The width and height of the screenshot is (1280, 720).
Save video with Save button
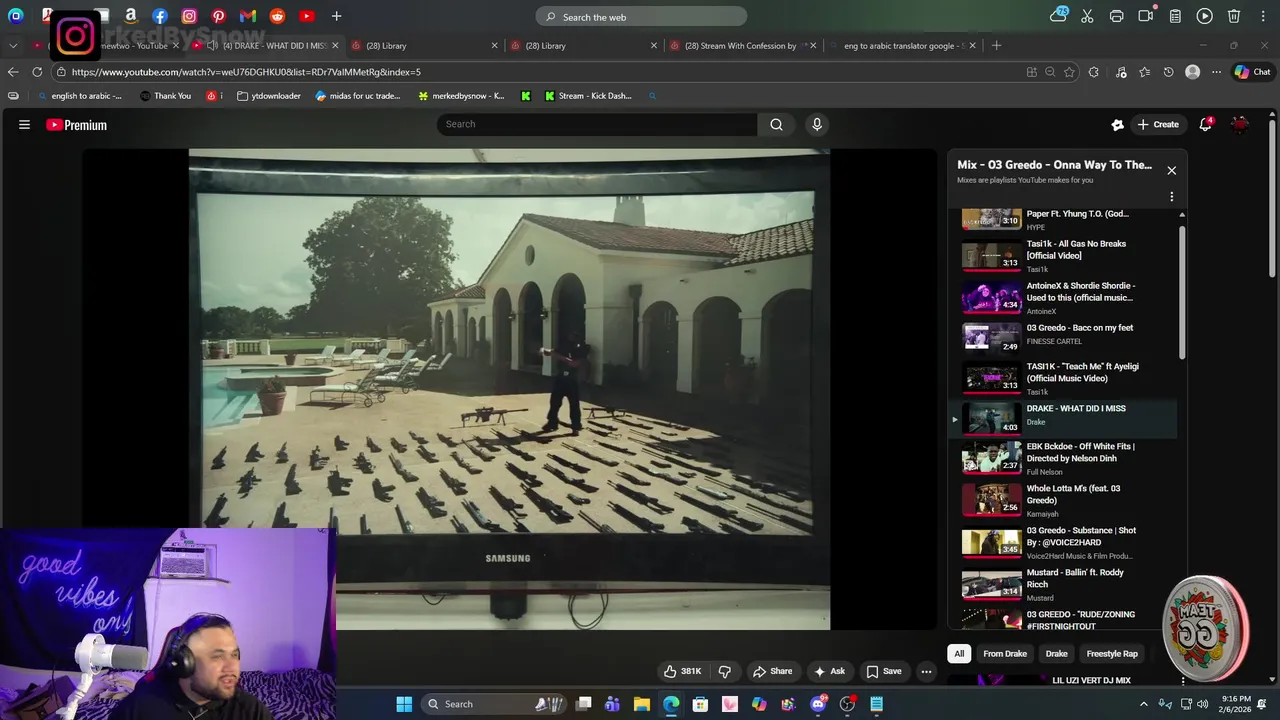(884, 671)
